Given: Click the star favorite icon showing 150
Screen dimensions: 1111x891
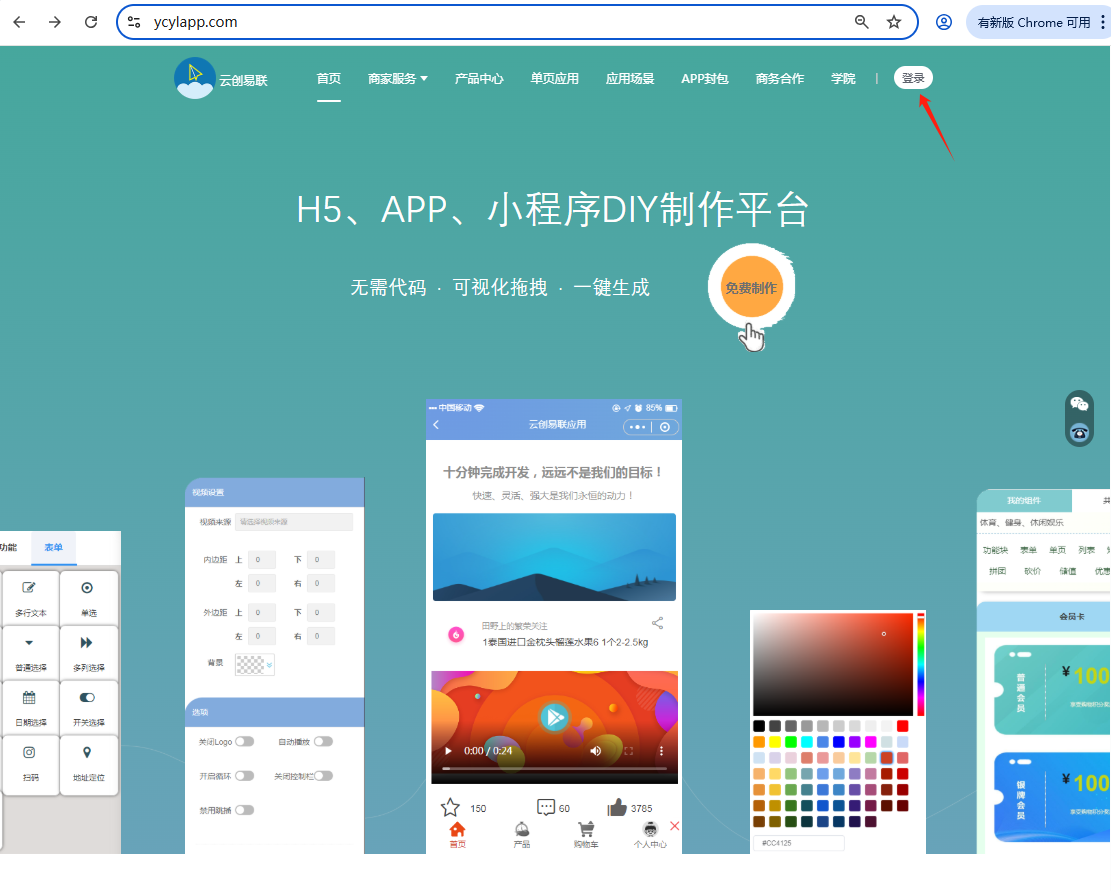Looking at the screenshot, I should 451,807.
